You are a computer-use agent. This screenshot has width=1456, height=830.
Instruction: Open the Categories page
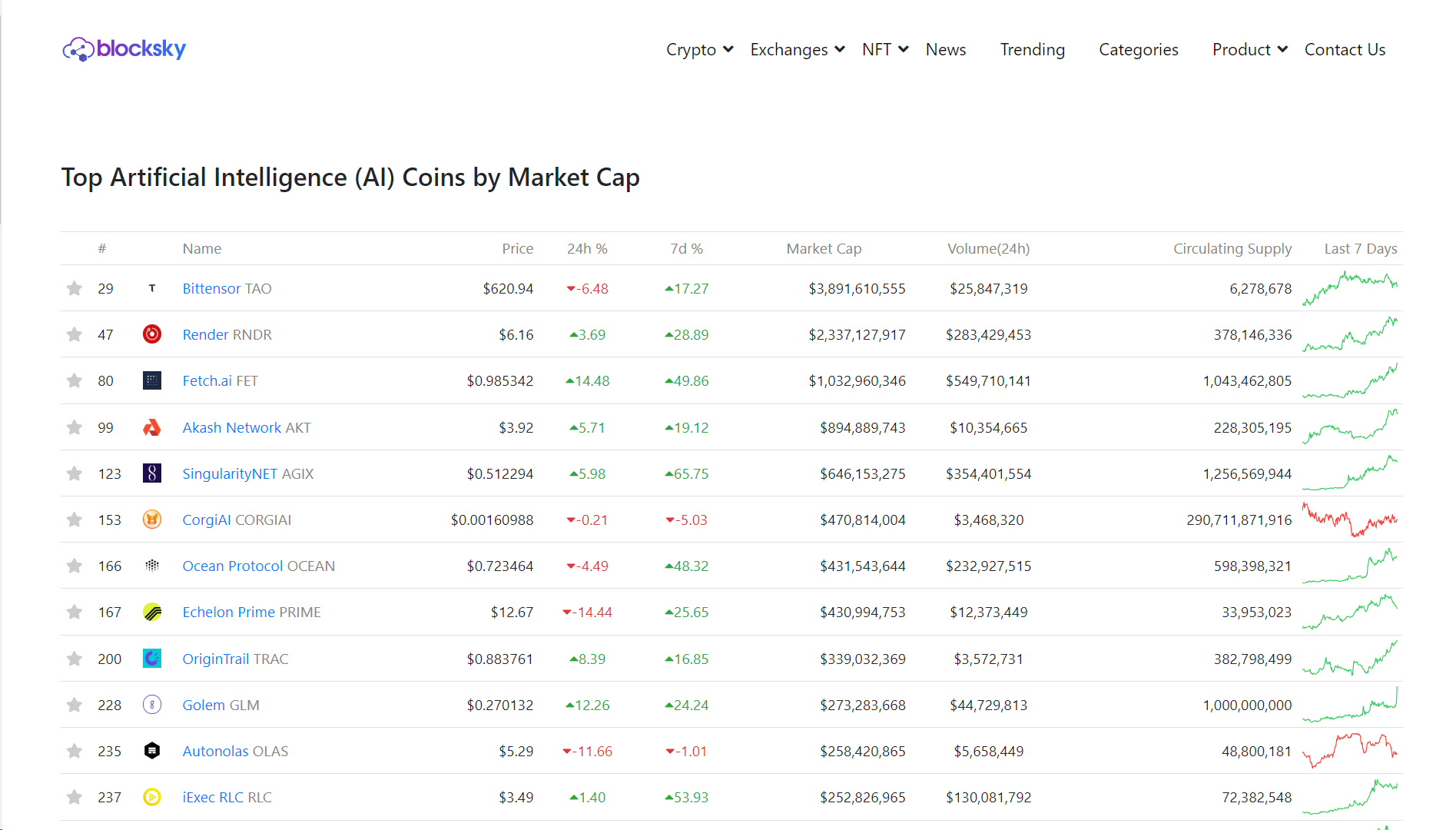tap(1139, 49)
